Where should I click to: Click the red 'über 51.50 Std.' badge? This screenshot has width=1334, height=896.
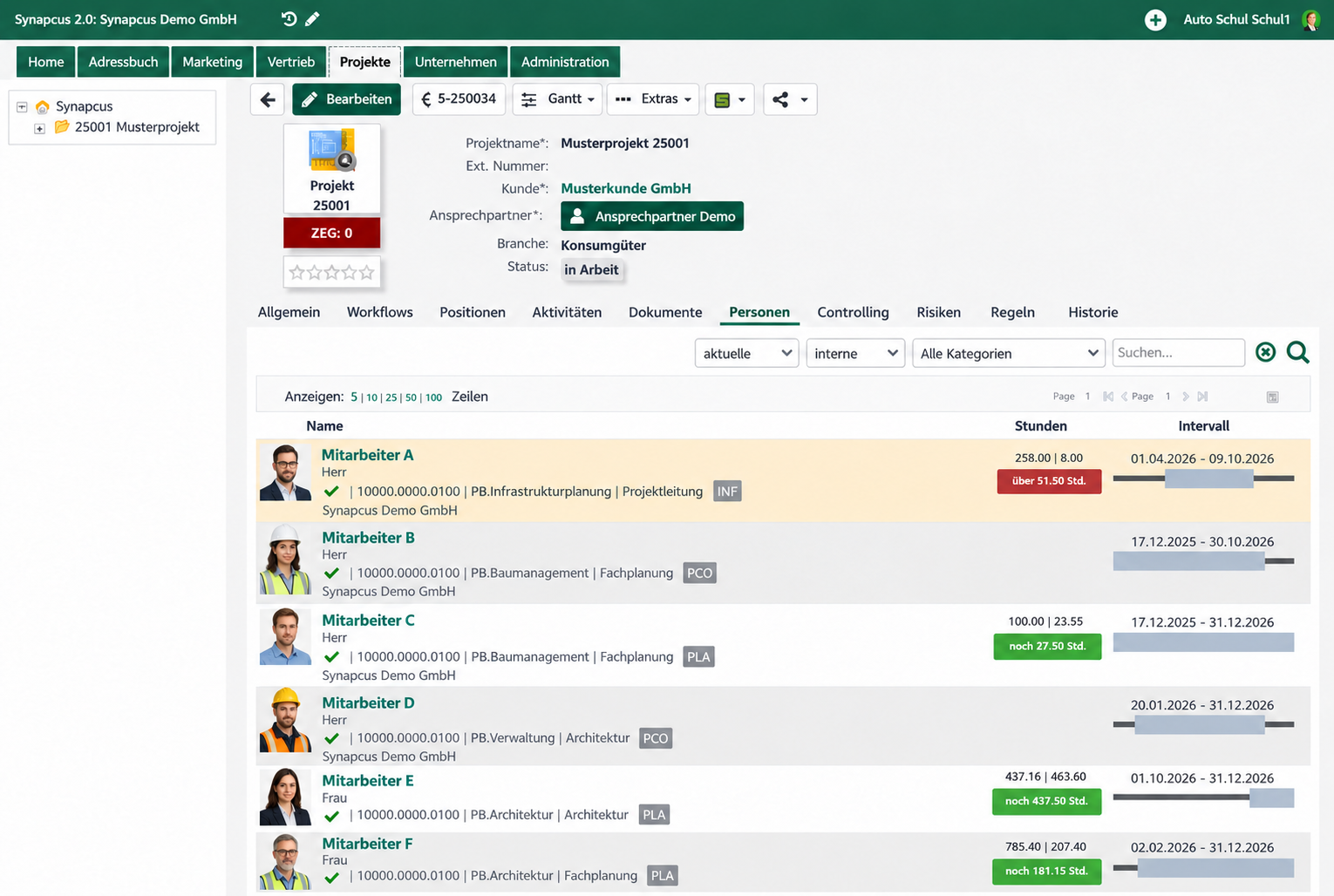click(x=1049, y=481)
